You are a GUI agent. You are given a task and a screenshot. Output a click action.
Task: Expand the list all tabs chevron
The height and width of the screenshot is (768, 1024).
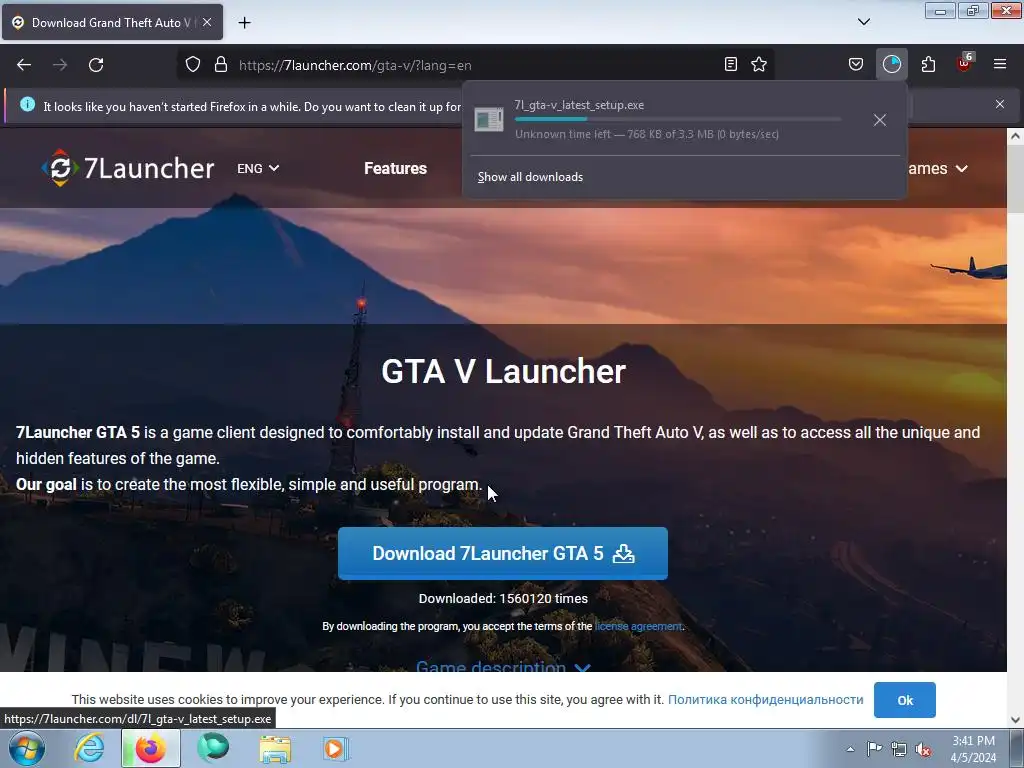pyautogui.click(x=863, y=22)
